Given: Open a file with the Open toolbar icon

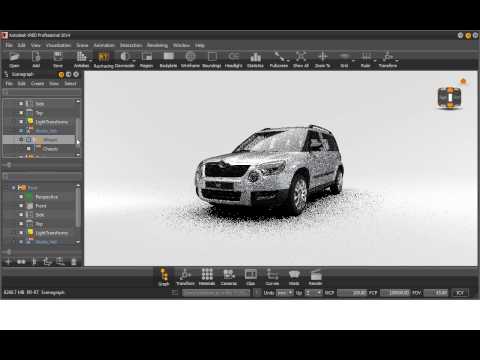Looking at the screenshot, I should pyautogui.click(x=14, y=57).
